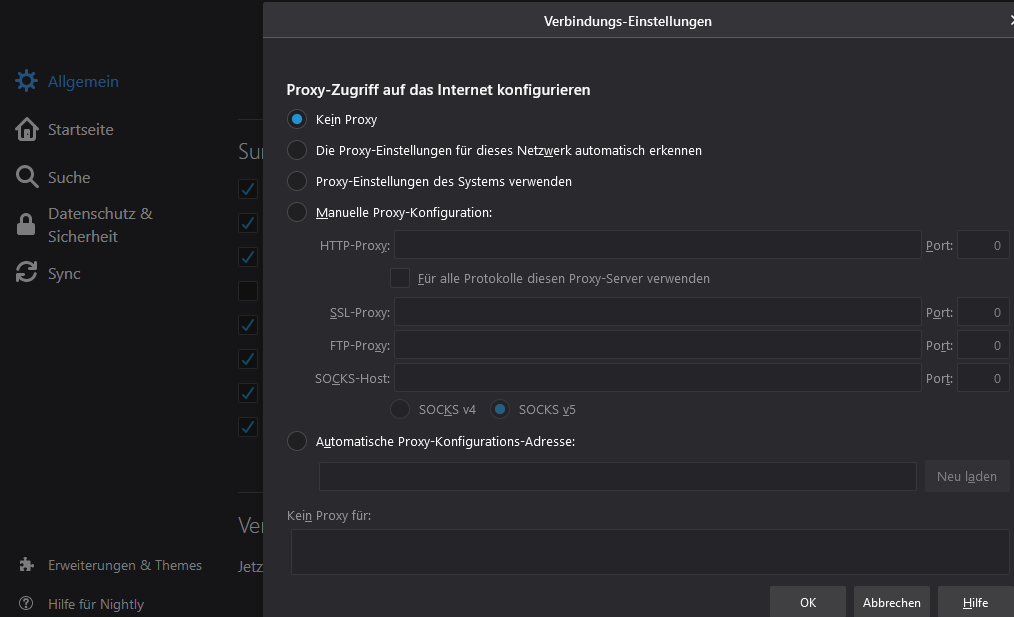
Task: Click the Erweiterungen & Themes puzzle icon
Action: point(27,565)
